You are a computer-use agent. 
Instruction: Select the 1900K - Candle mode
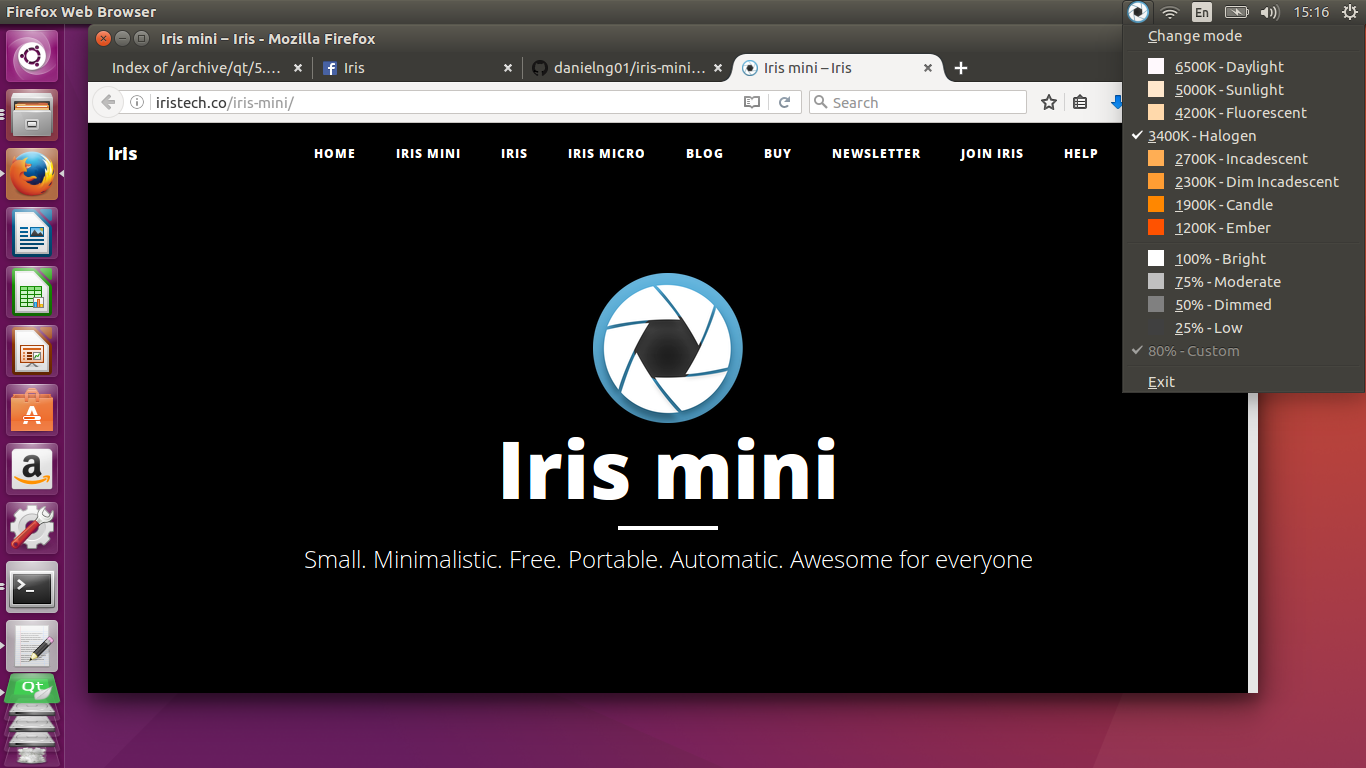(x=1244, y=205)
